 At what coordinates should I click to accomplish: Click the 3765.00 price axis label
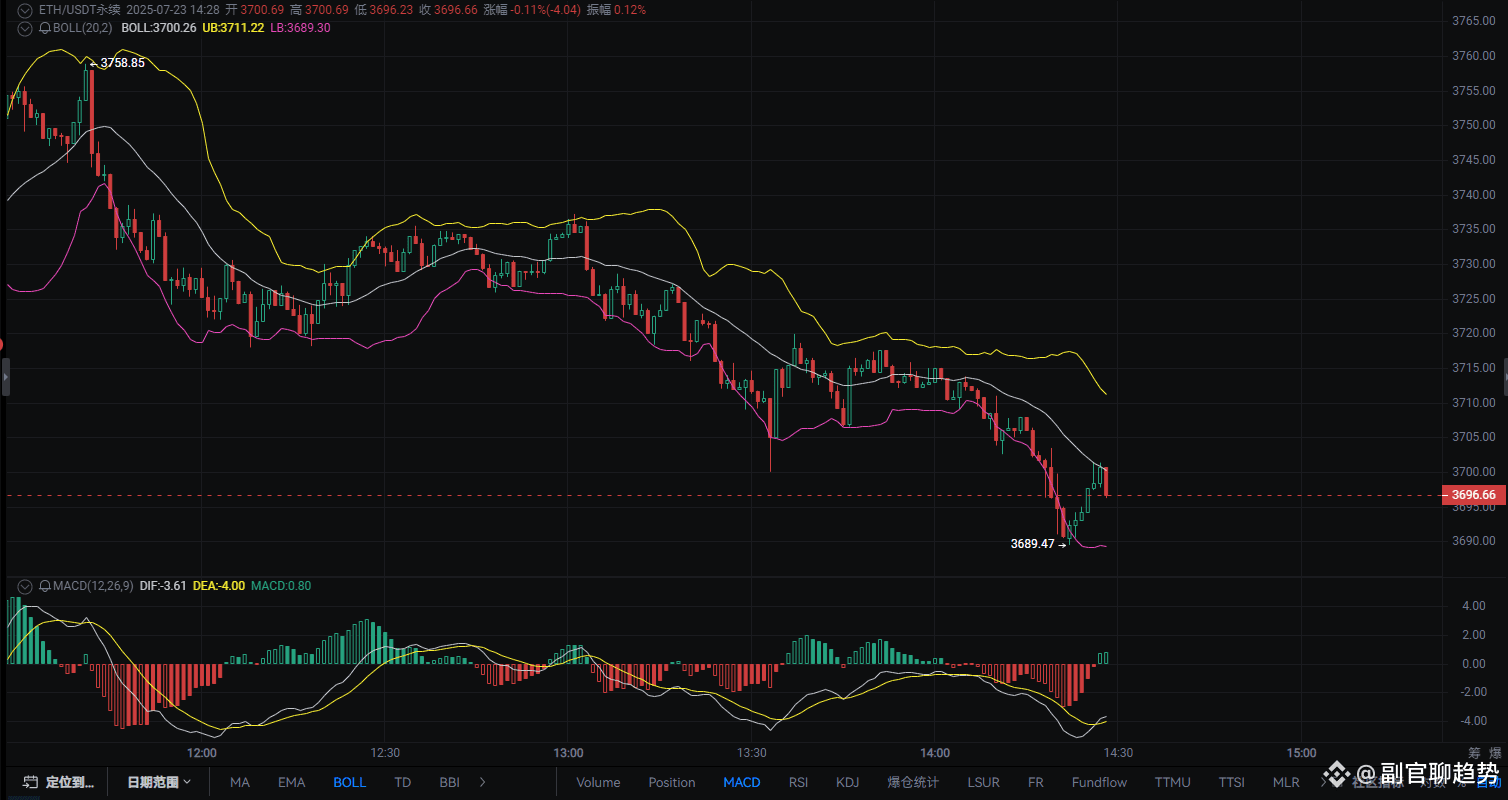click(x=1474, y=21)
